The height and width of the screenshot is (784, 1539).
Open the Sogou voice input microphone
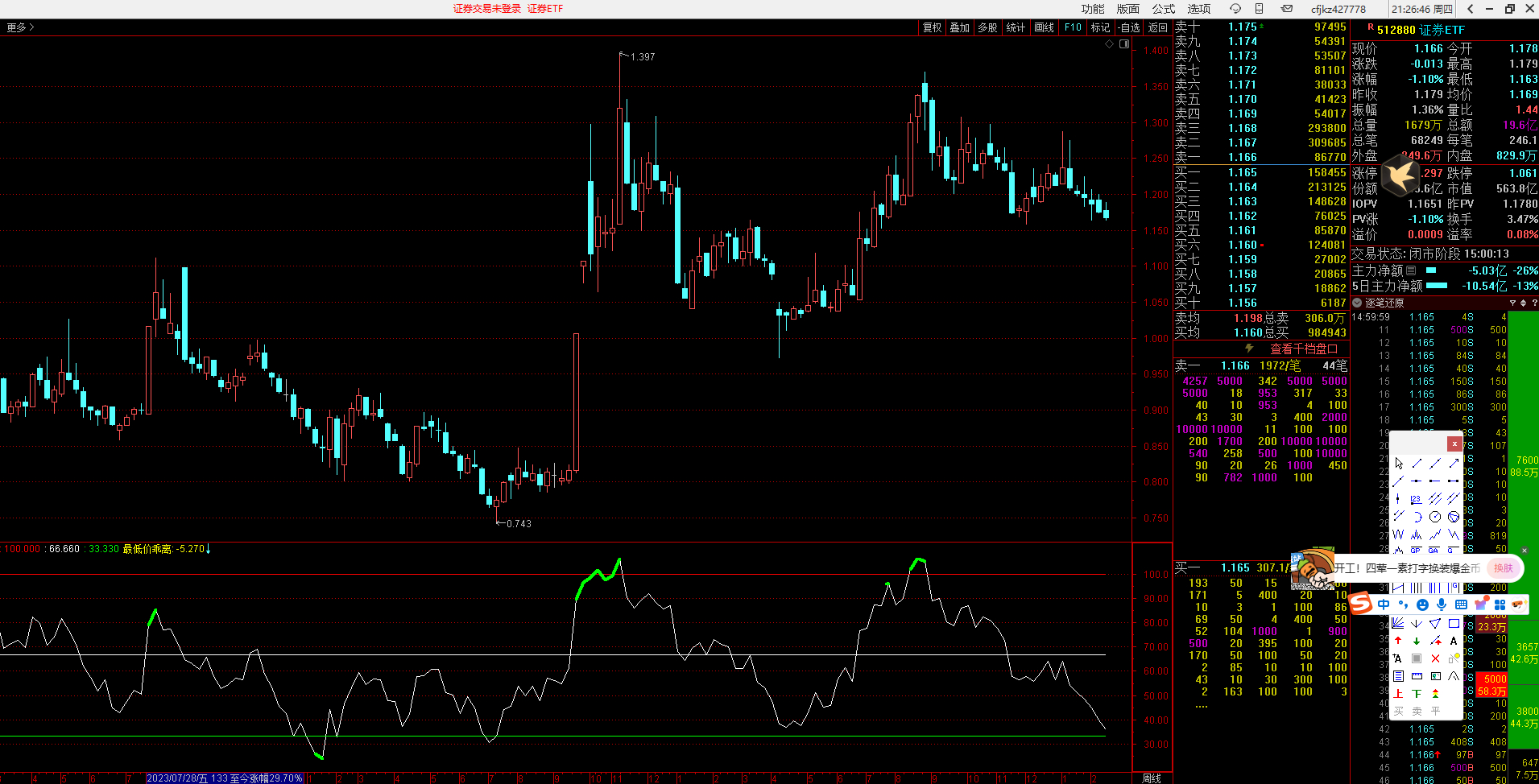[1442, 605]
